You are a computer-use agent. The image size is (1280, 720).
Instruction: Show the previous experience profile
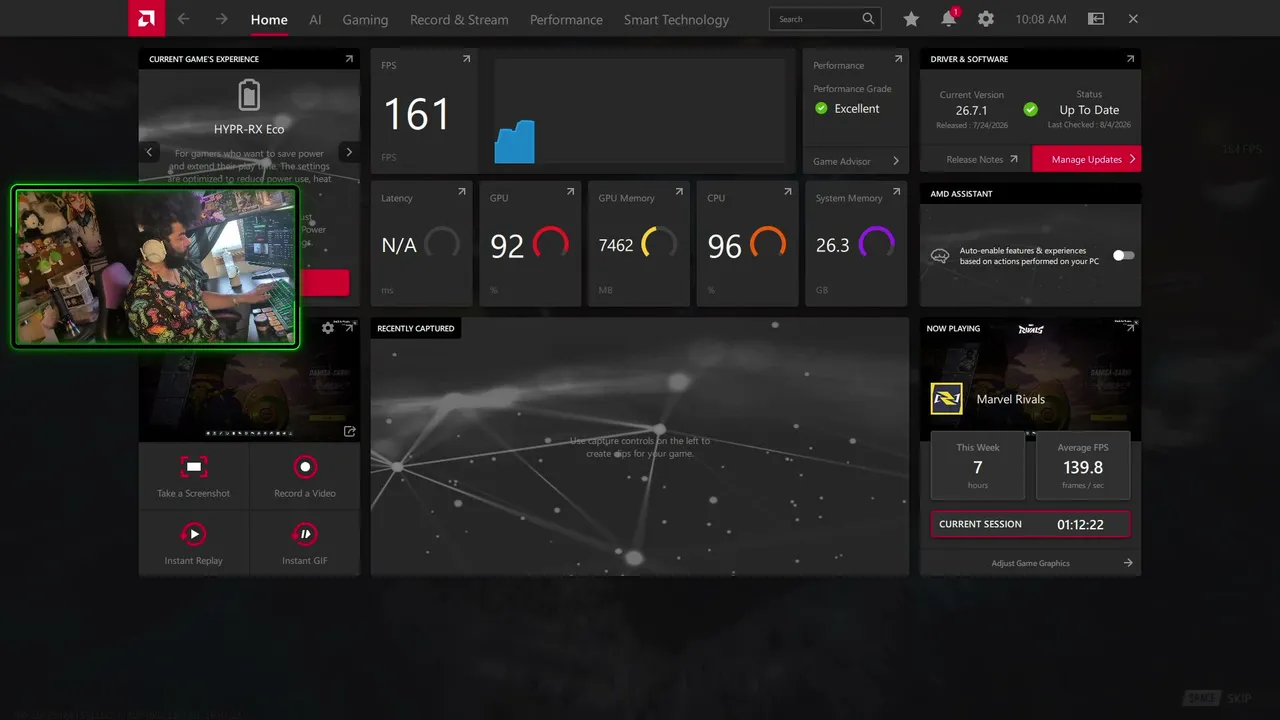pyautogui.click(x=150, y=152)
